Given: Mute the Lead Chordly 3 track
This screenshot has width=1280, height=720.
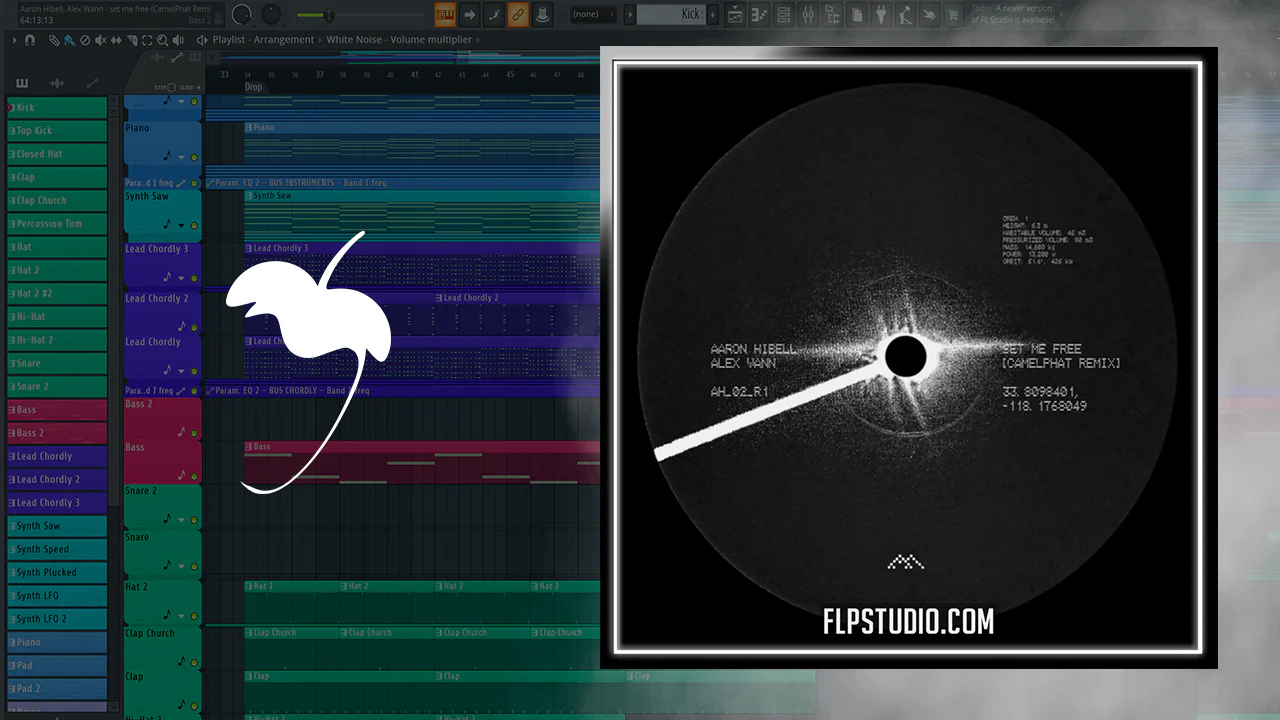Looking at the screenshot, I should tap(194, 277).
